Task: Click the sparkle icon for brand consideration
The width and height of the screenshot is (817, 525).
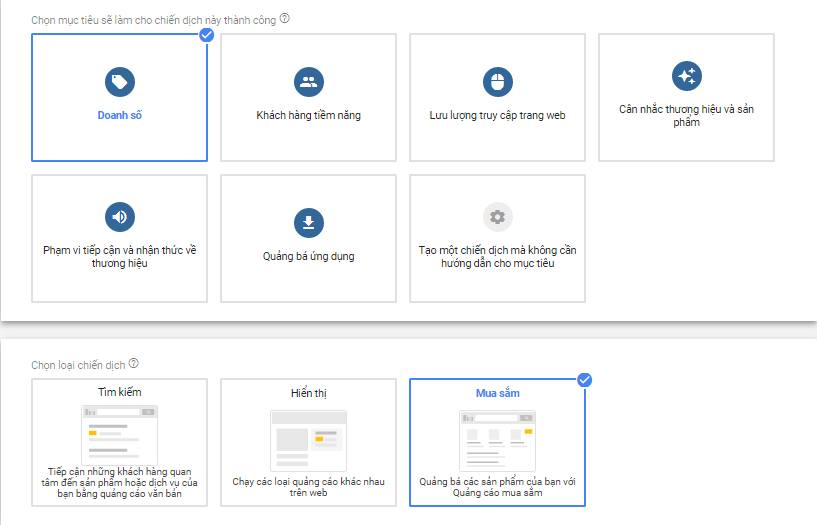Action: 686,76
